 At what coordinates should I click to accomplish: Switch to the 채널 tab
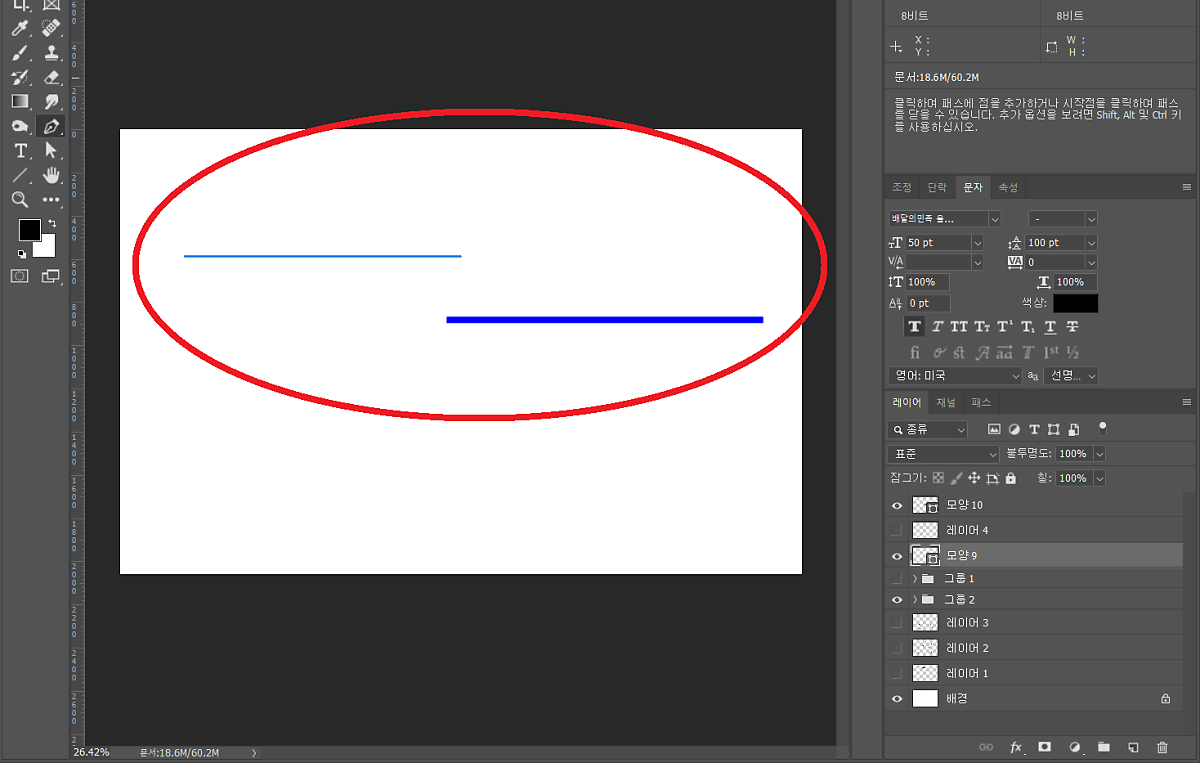coord(945,402)
